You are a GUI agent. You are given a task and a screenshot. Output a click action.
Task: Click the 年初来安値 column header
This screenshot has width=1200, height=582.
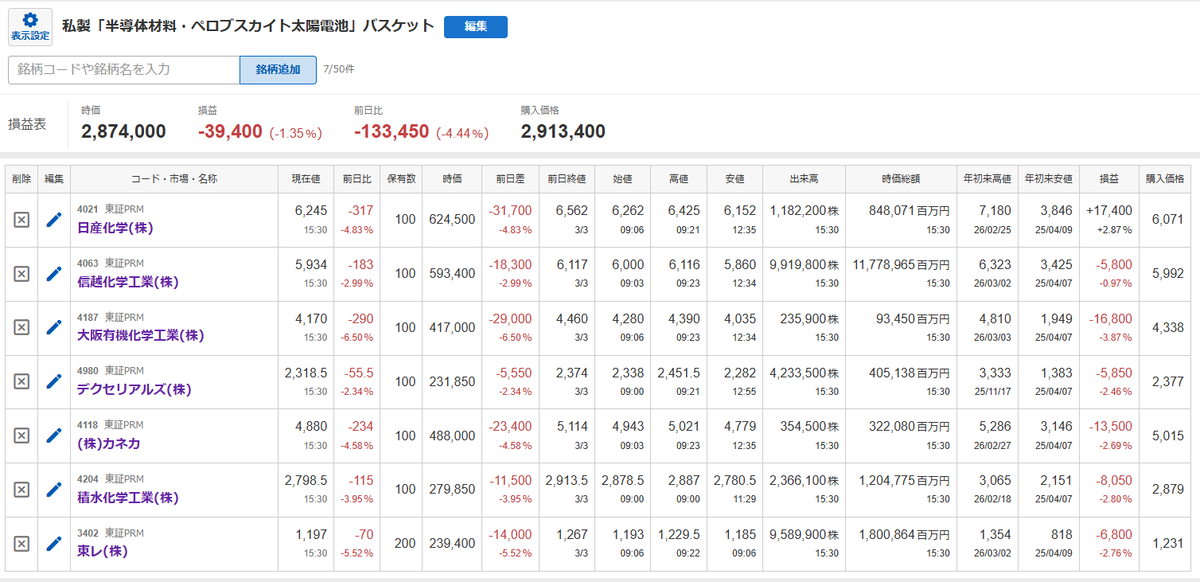pyautogui.click(x=1050, y=179)
